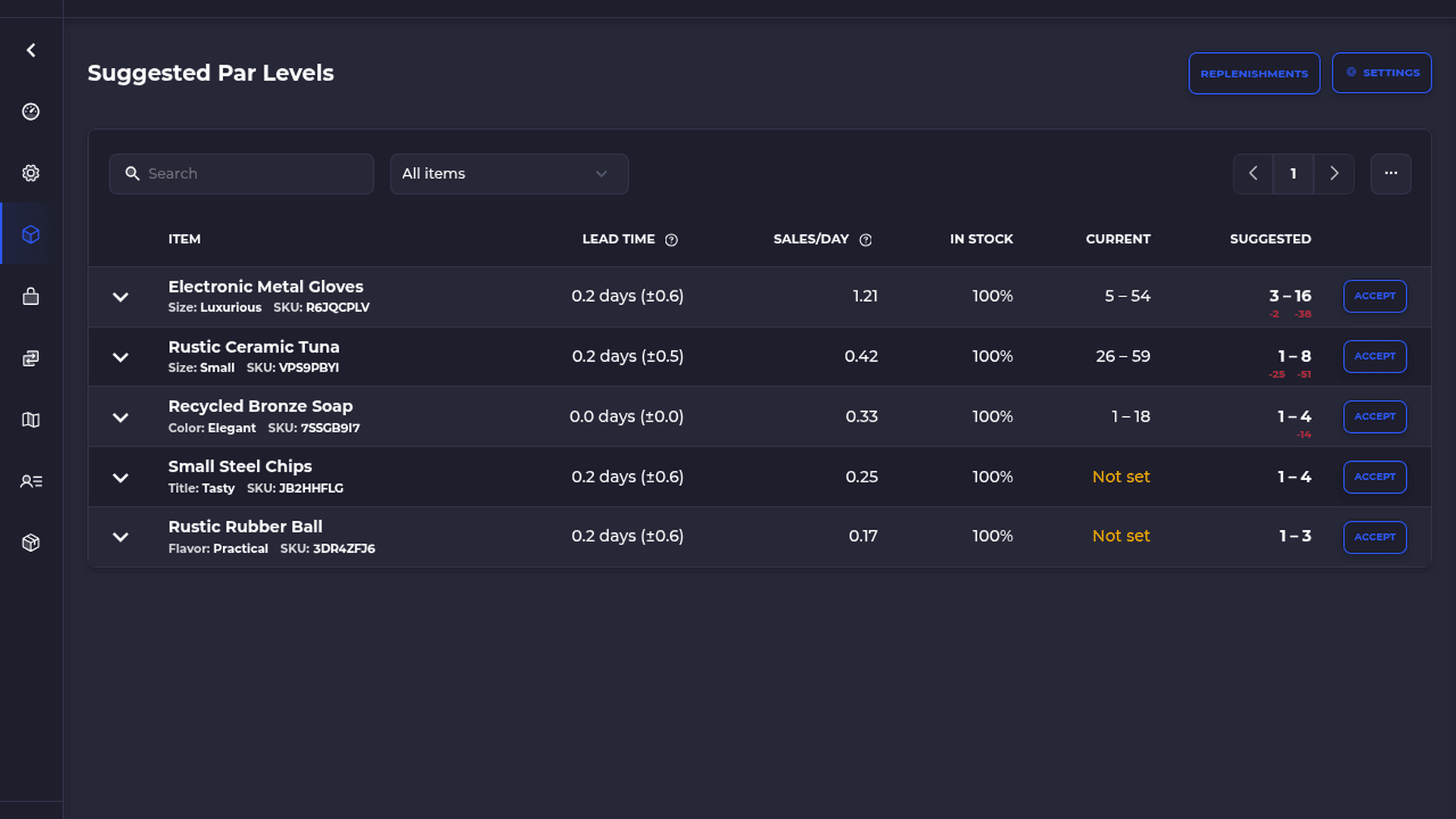Viewport: 1456px width, 819px height.
Task: Open the transfers sync sidebar icon
Action: [x=31, y=358]
